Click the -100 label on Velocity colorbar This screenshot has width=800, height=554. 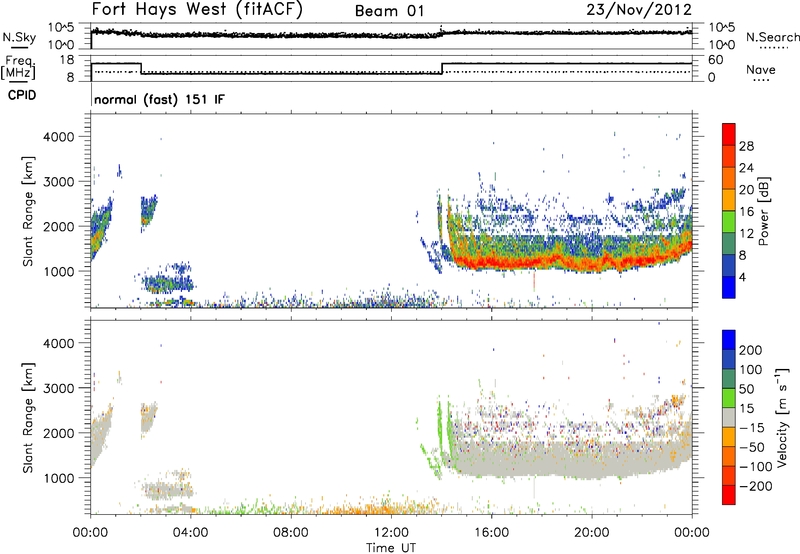(x=756, y=467)
